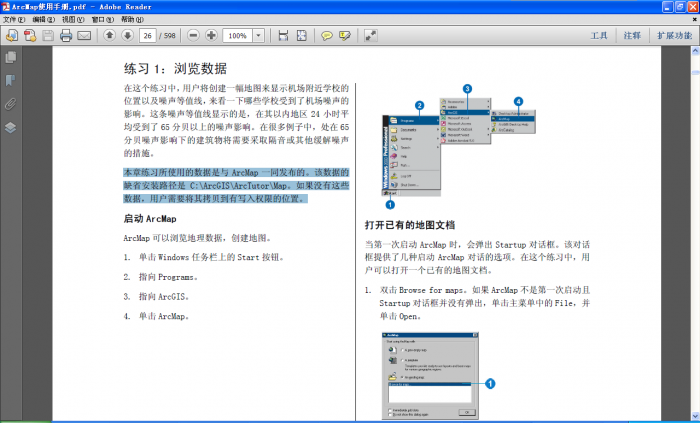Click the page number field showing 26
This screenshot has width=700, height=423.
point(147,36)
